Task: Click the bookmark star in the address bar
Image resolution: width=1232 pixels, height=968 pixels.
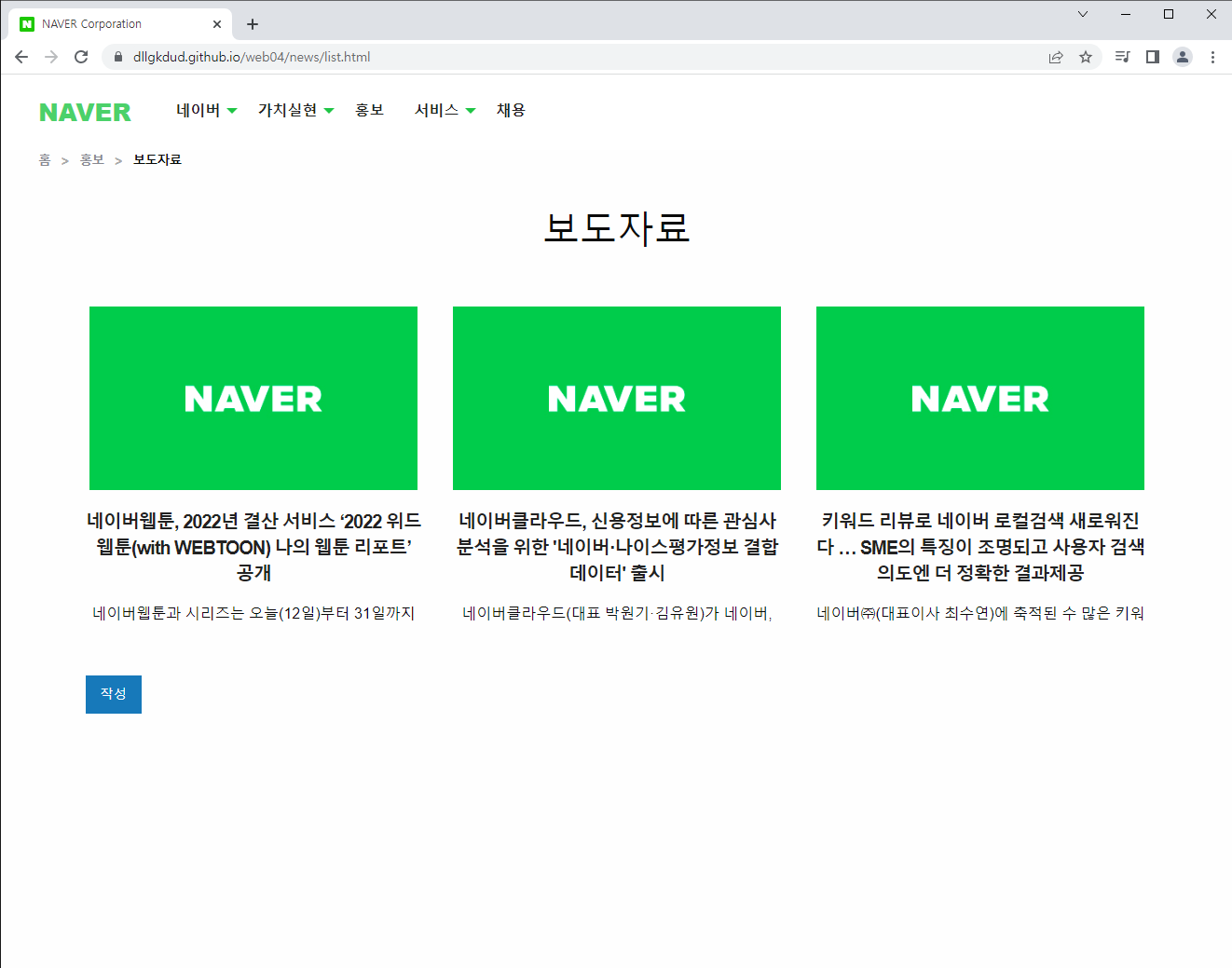Action: click(1086, 56)
